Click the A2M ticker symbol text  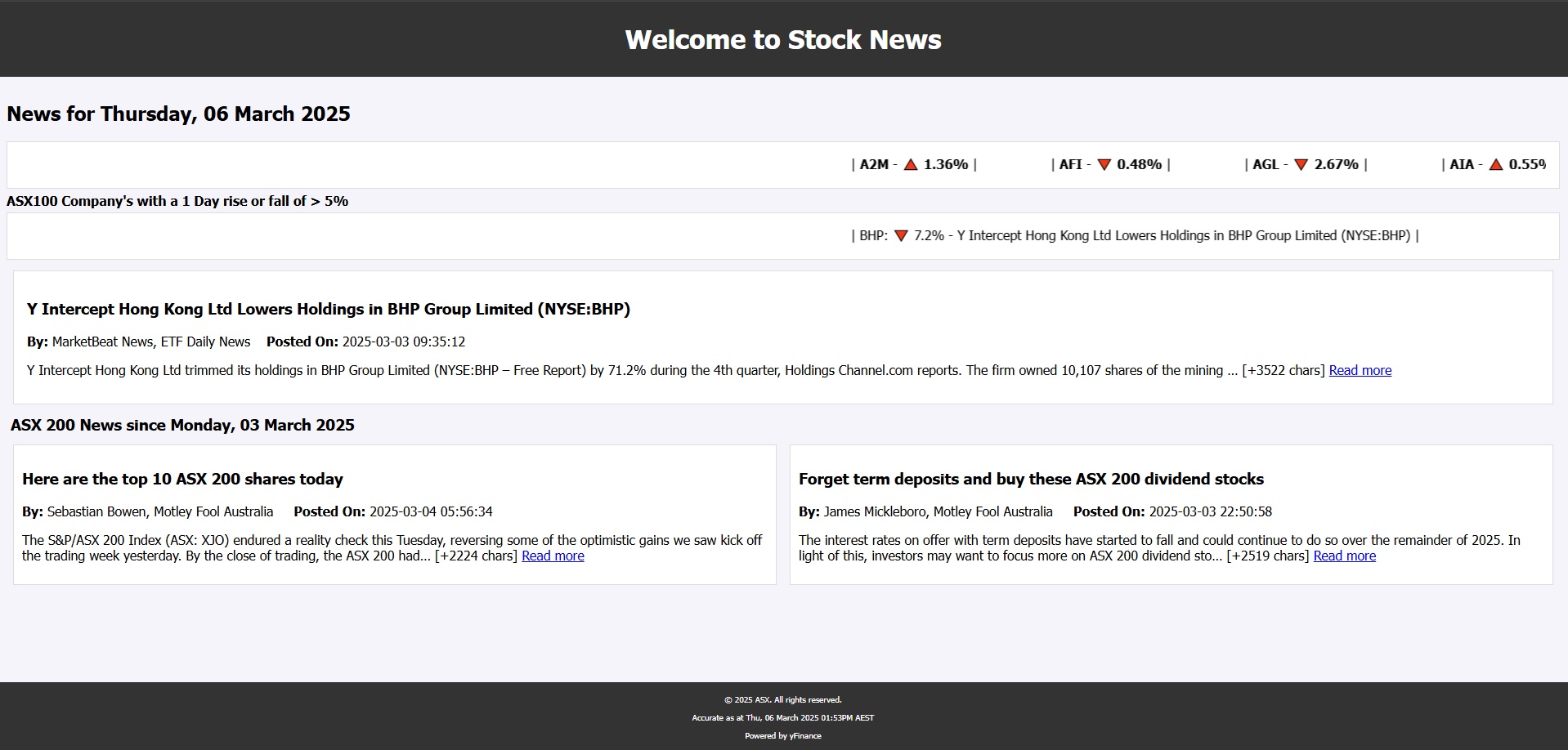coord(873,164)
